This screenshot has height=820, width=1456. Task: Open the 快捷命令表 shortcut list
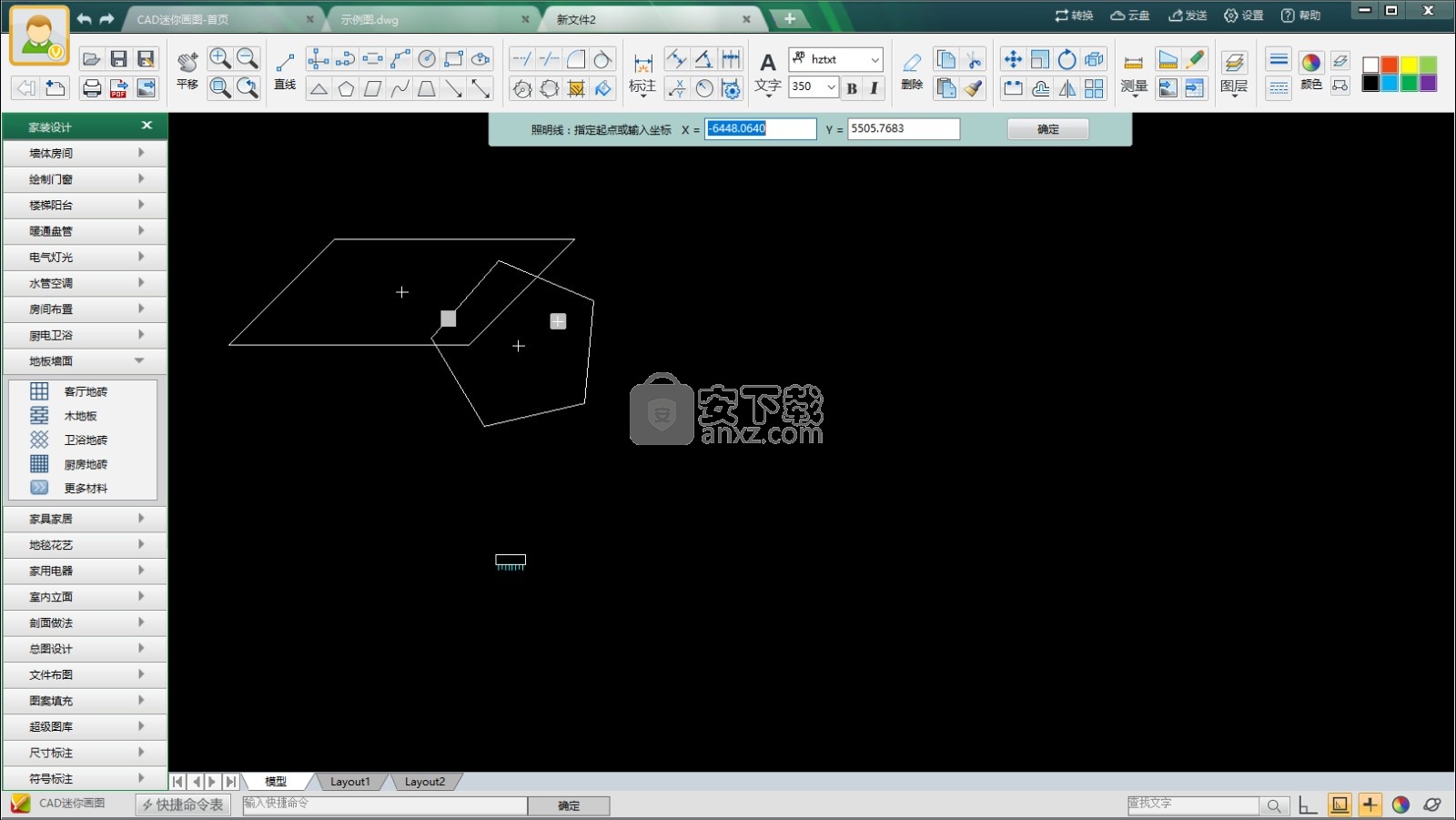pyautogui.click(x=183, y=805)
